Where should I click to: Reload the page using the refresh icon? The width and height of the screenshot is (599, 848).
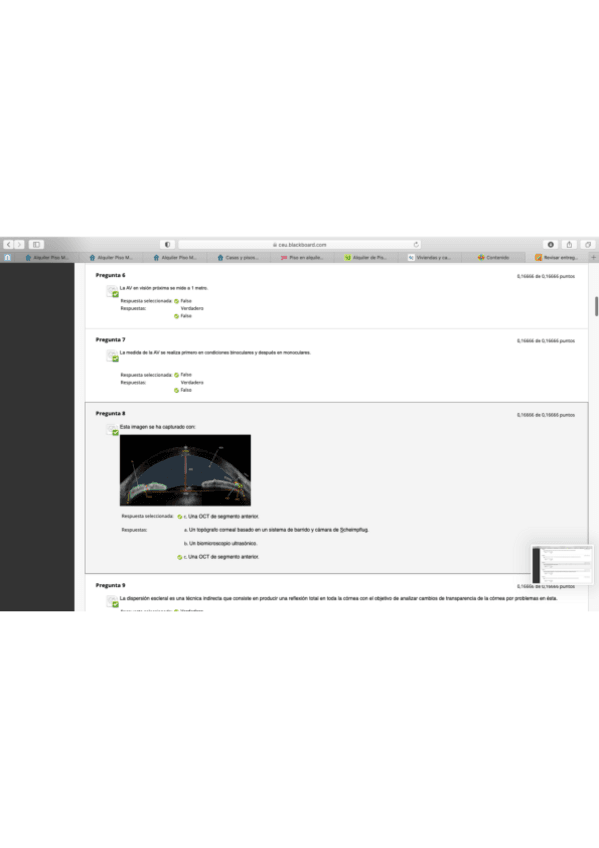[416, 244]
